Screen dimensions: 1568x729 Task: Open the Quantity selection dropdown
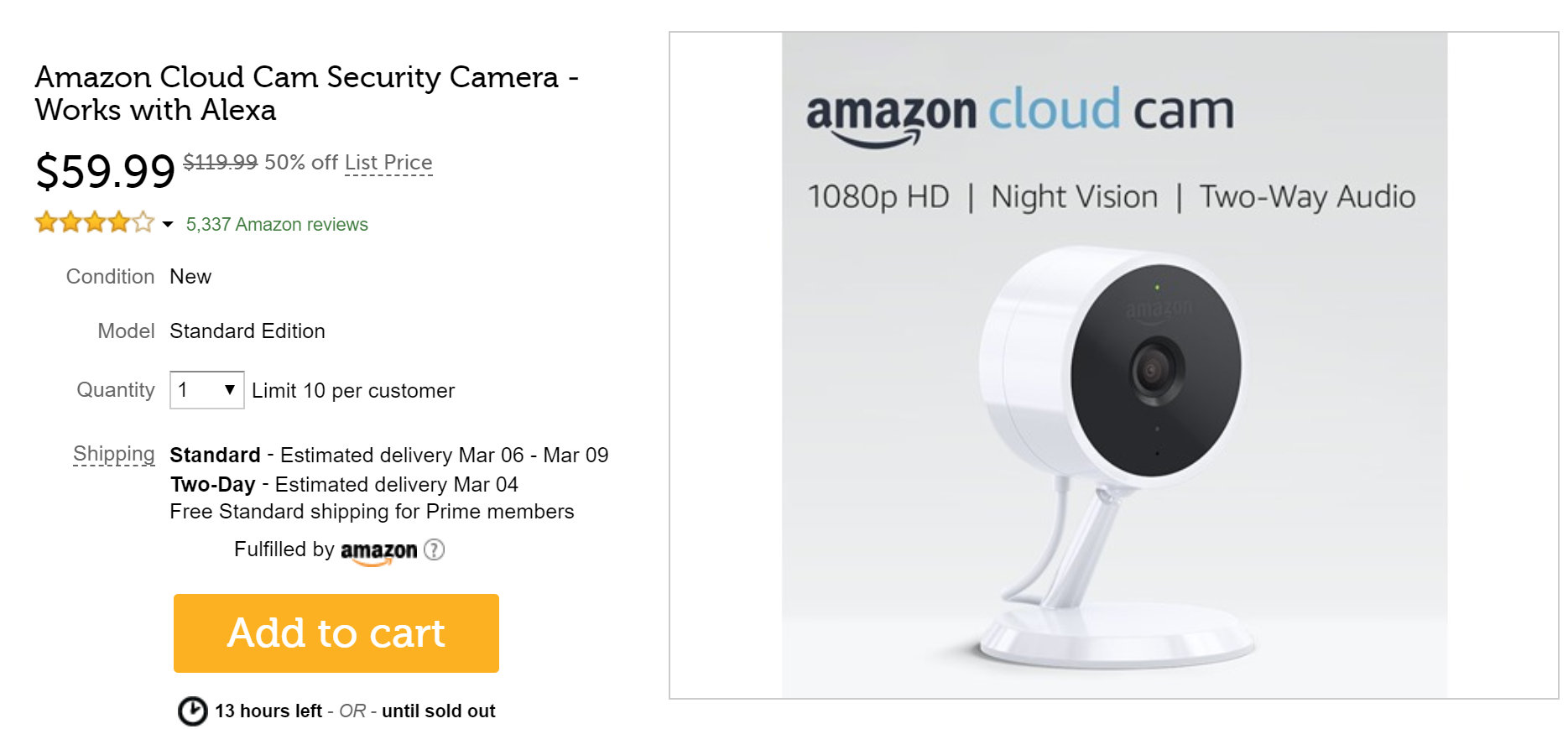click(x=206, y=389)
